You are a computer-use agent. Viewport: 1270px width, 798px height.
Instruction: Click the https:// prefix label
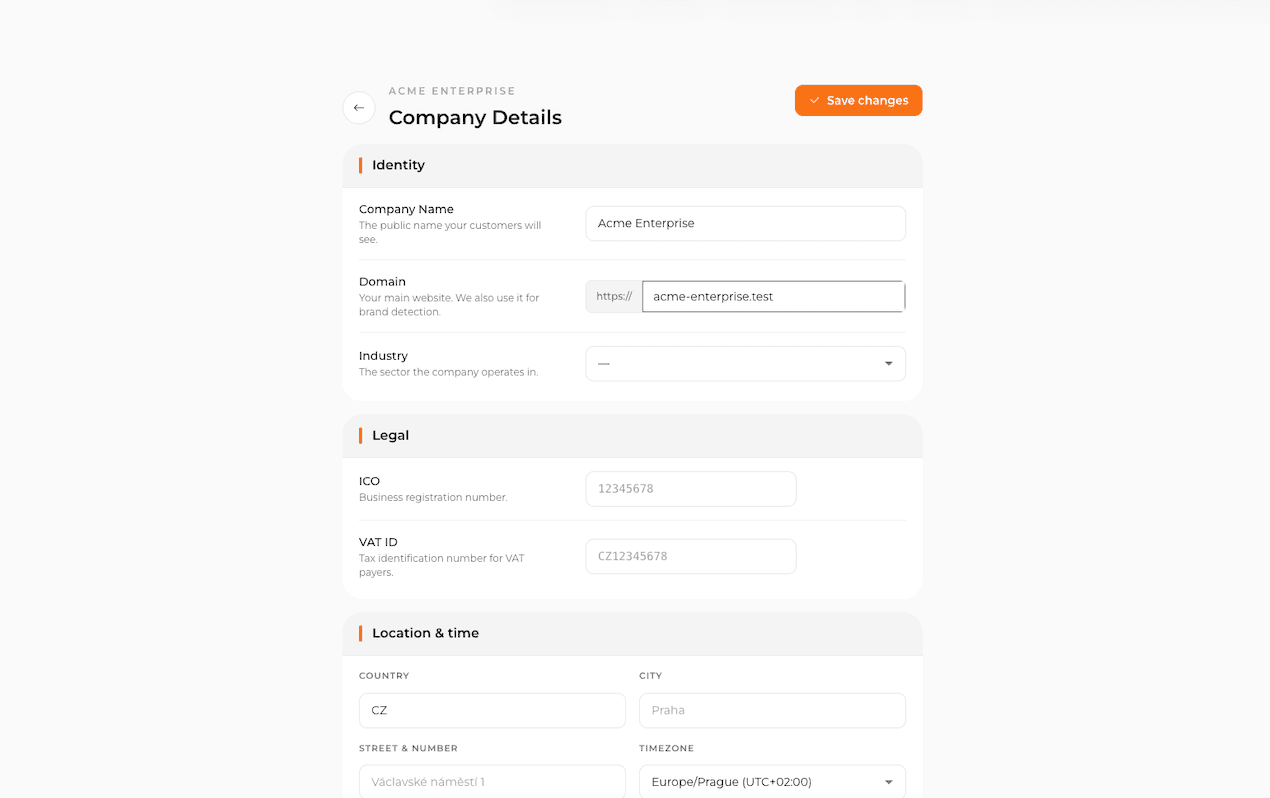tap(614, 297)
